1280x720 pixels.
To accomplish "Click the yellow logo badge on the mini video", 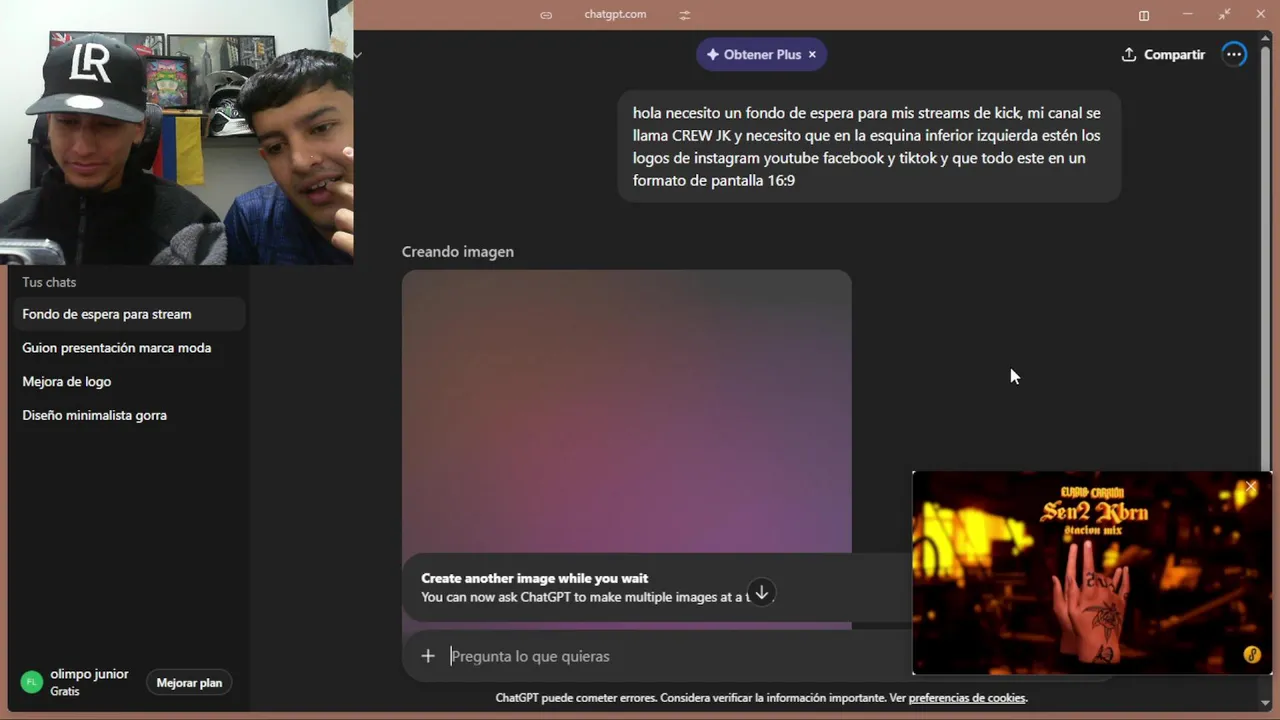I will pyautogui.click(x=1252, y=655).
